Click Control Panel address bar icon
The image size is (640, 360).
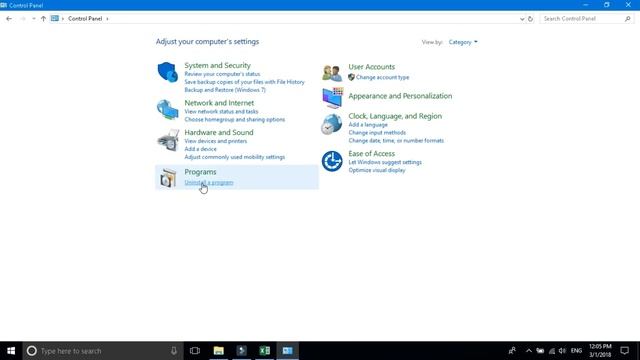pyautogui.click(x=55, y=18)
